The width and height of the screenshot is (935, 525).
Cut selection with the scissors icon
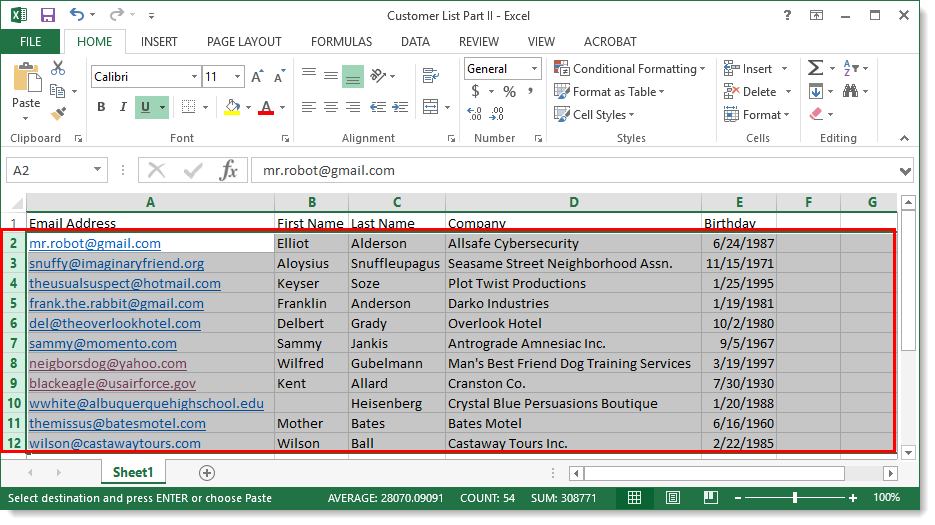pos(58,68)
